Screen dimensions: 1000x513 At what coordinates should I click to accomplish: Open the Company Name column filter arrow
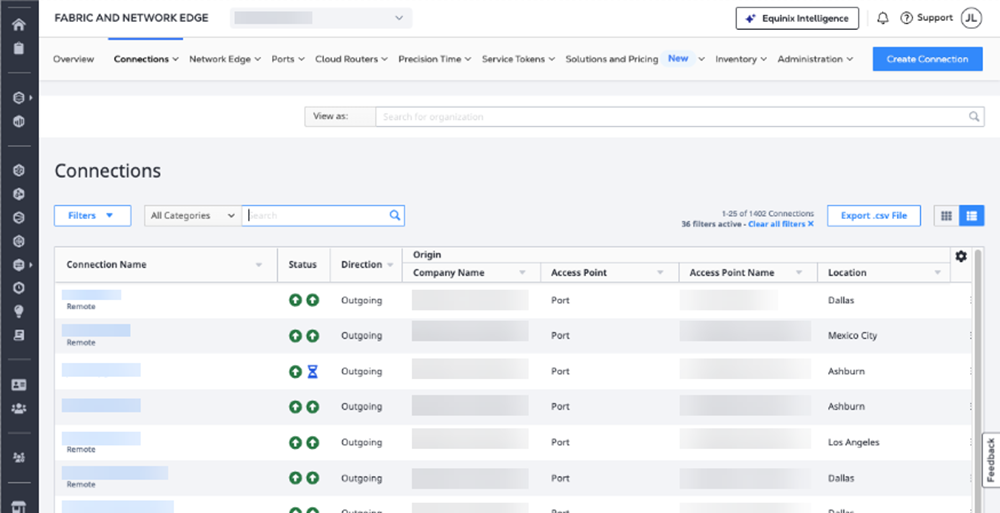(522, 272)
